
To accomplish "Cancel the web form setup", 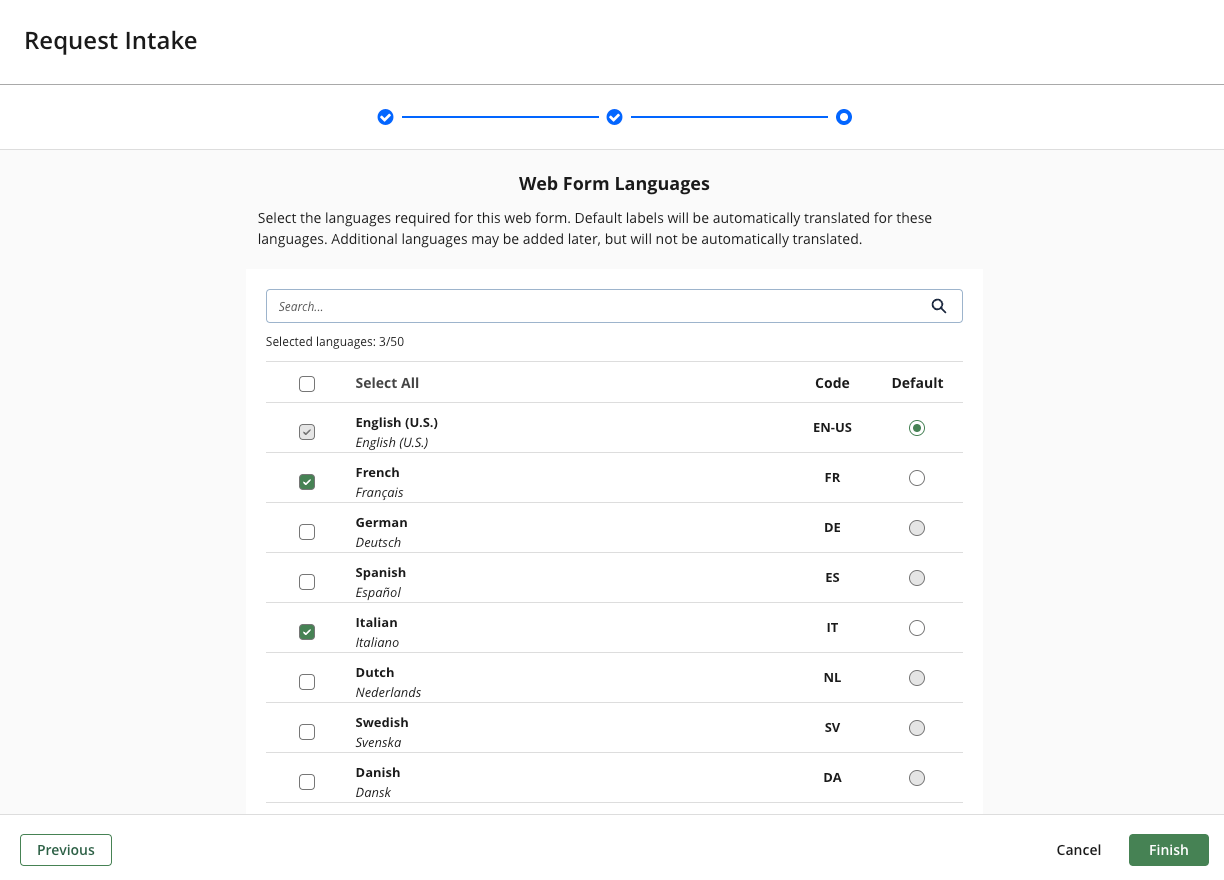I will coord(1078,849).
